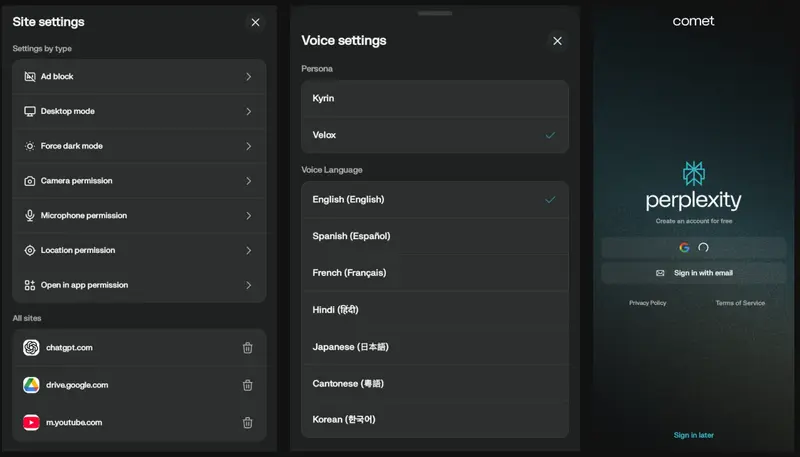Select the Kyrin persona
800x457 pixels.
click(435, 99)
